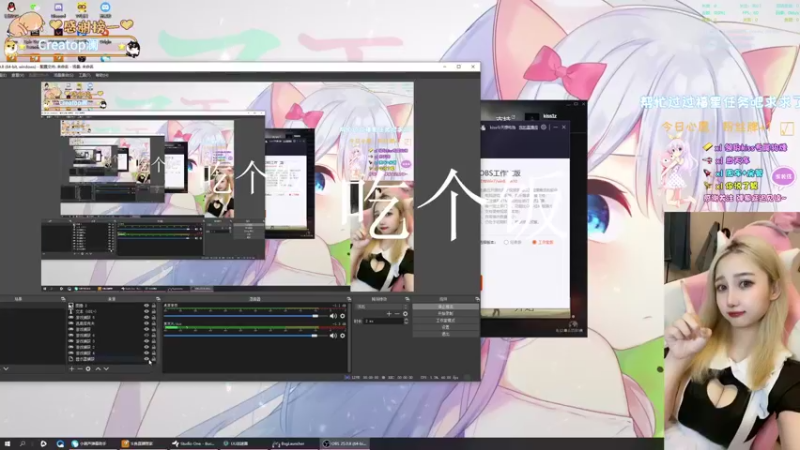Pop out the Controls dock
The height and width of the screenshot is (450, 800).
477,299
